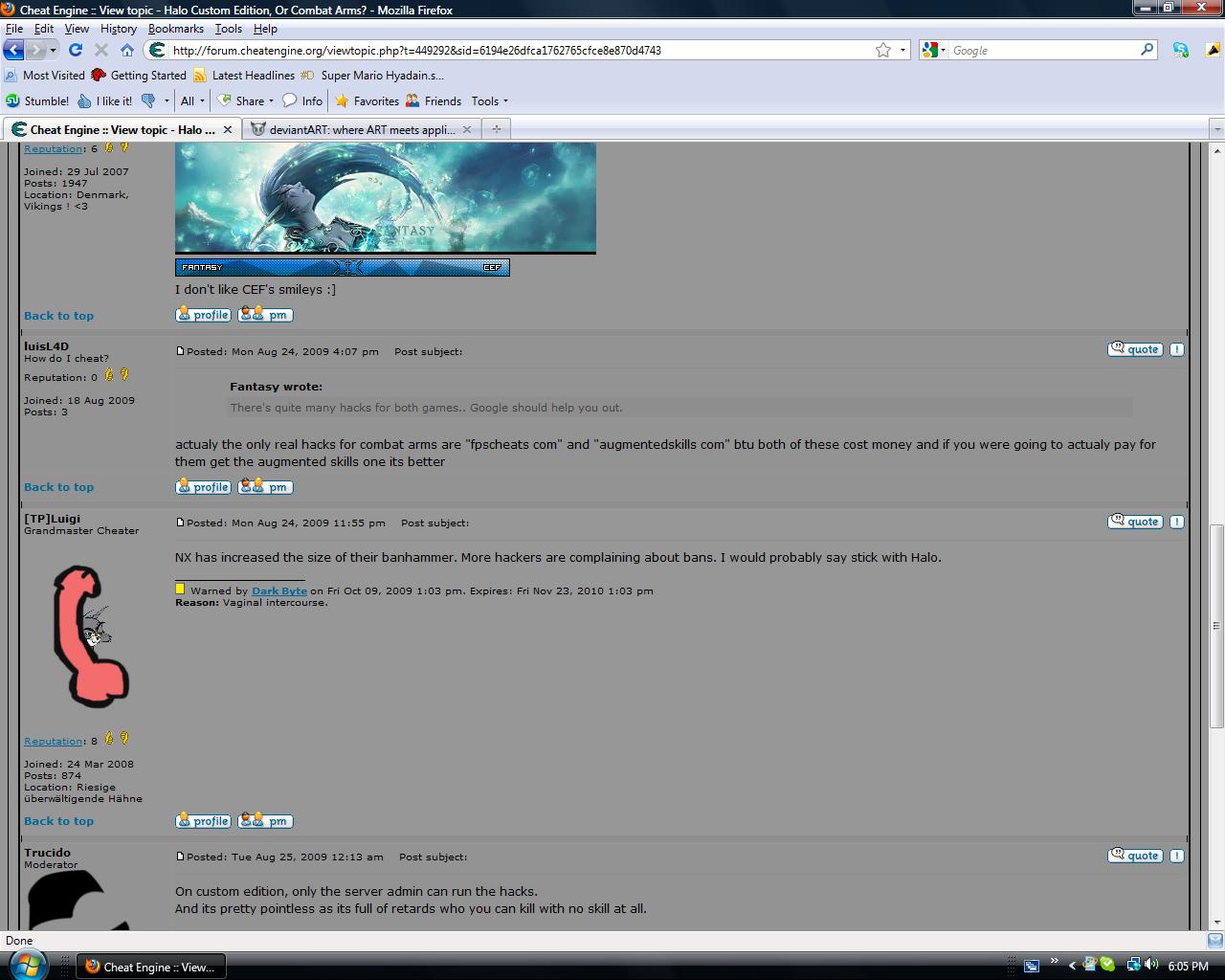
Task: Open the dropdown arrow next to thumbs-down
Action: point(167,100)
